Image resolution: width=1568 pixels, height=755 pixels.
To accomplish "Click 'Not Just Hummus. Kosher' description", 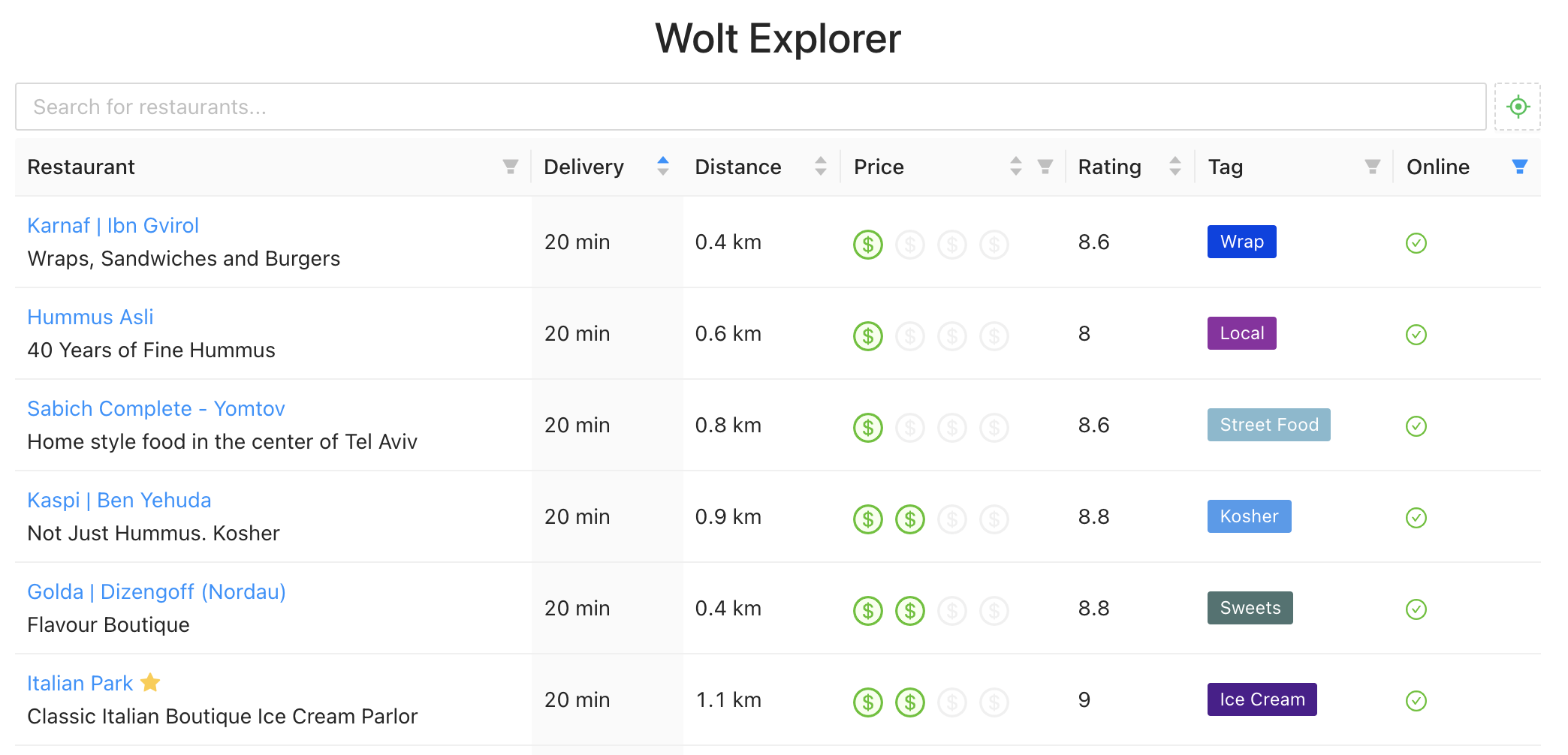I will [153, 533].
